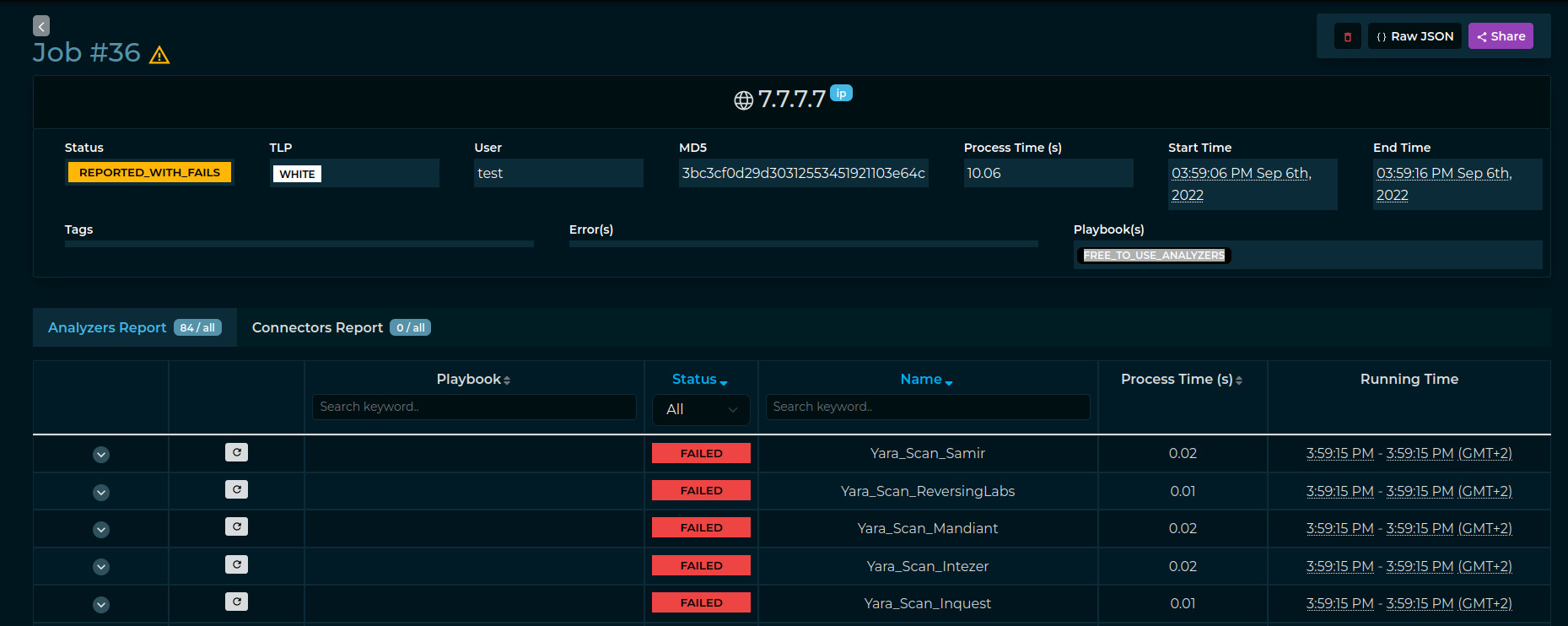Screen dimensions: 1568x626
Task: Click the FAILED badge for Yara_Scan_Samir
Action: click(701, 453)
